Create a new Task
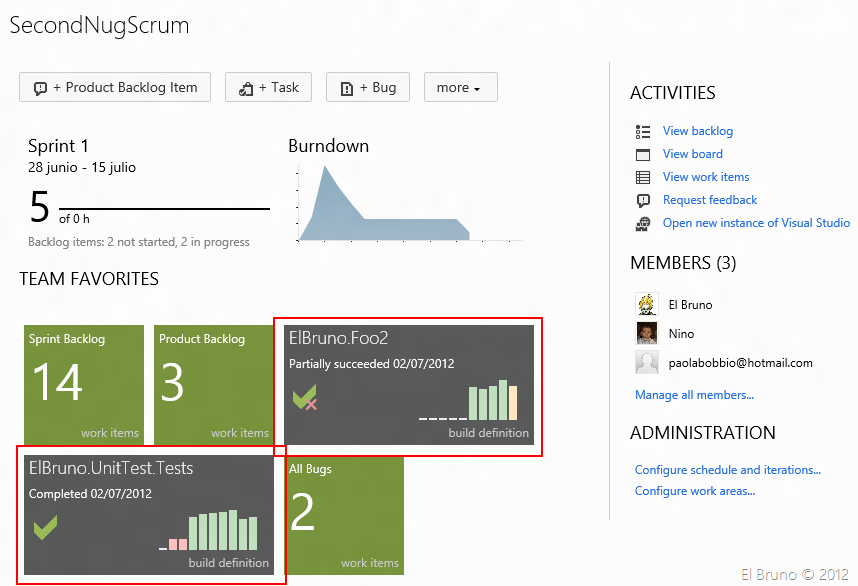 point(268,87)
